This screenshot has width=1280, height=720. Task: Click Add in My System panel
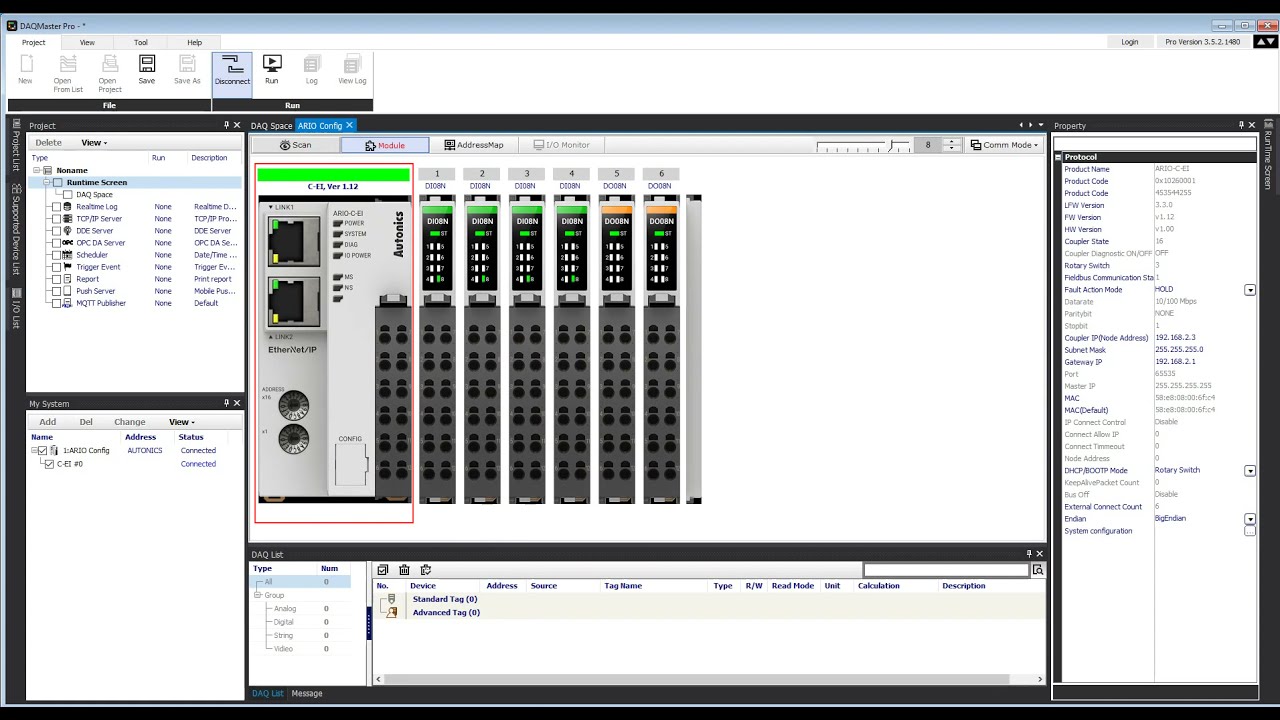point(47,422)
